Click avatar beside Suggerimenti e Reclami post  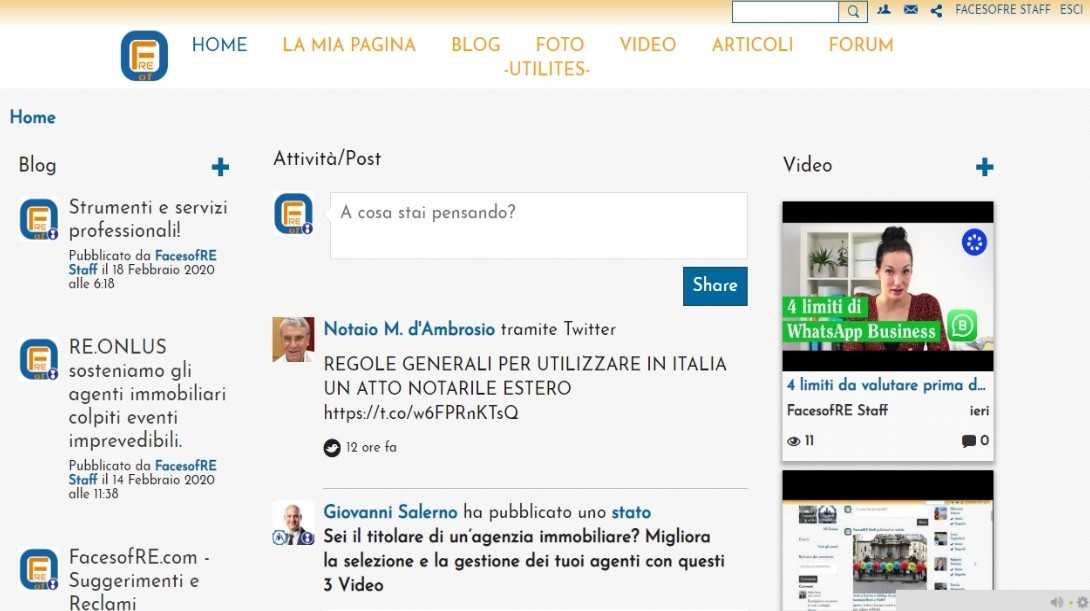click(x=39, y=569)
